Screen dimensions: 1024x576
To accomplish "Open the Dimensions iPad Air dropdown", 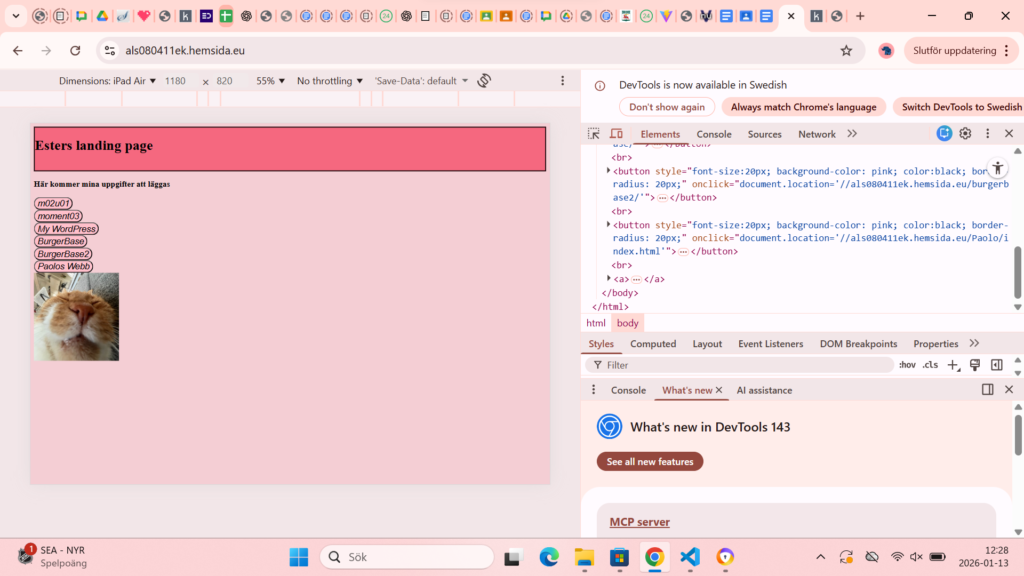I will [107, 81].
